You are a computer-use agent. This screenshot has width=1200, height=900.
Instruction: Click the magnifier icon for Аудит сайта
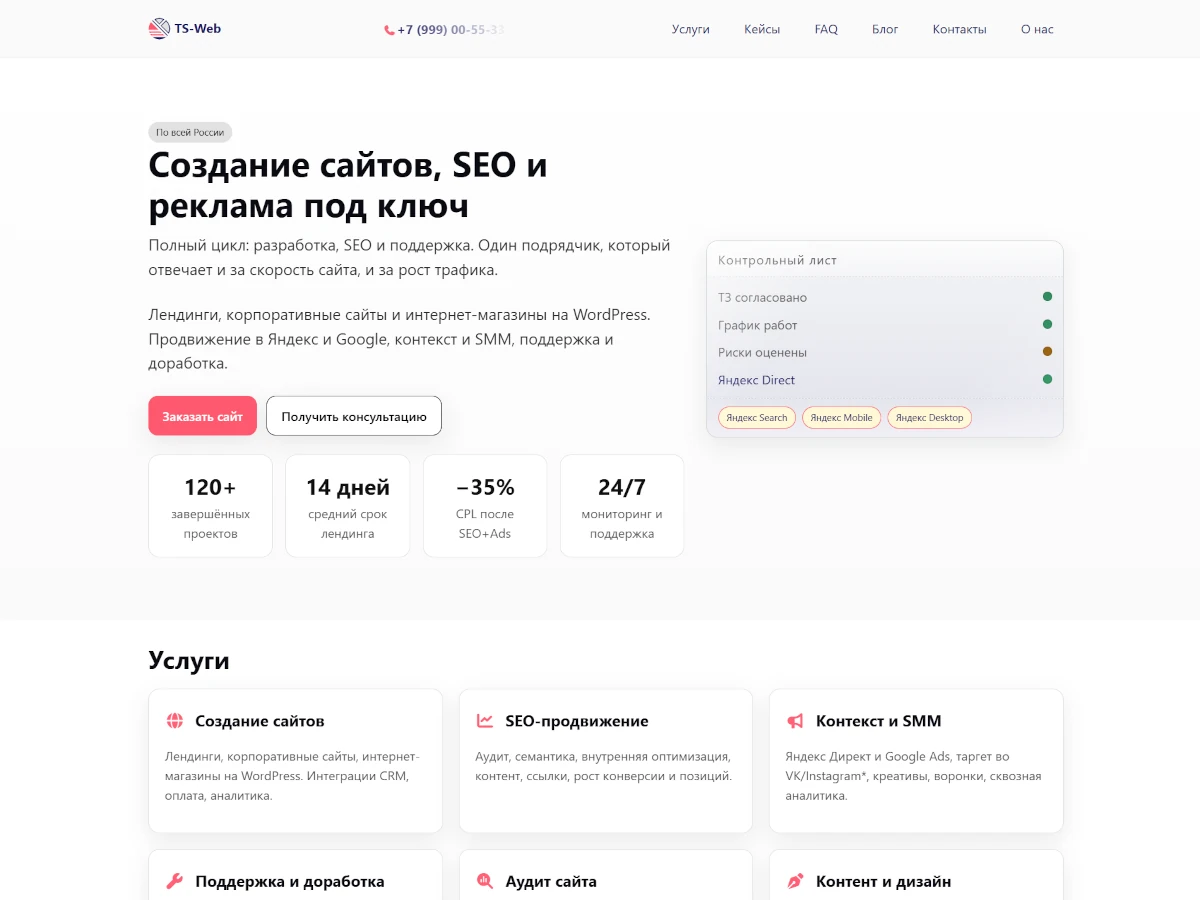click(485, 882)
